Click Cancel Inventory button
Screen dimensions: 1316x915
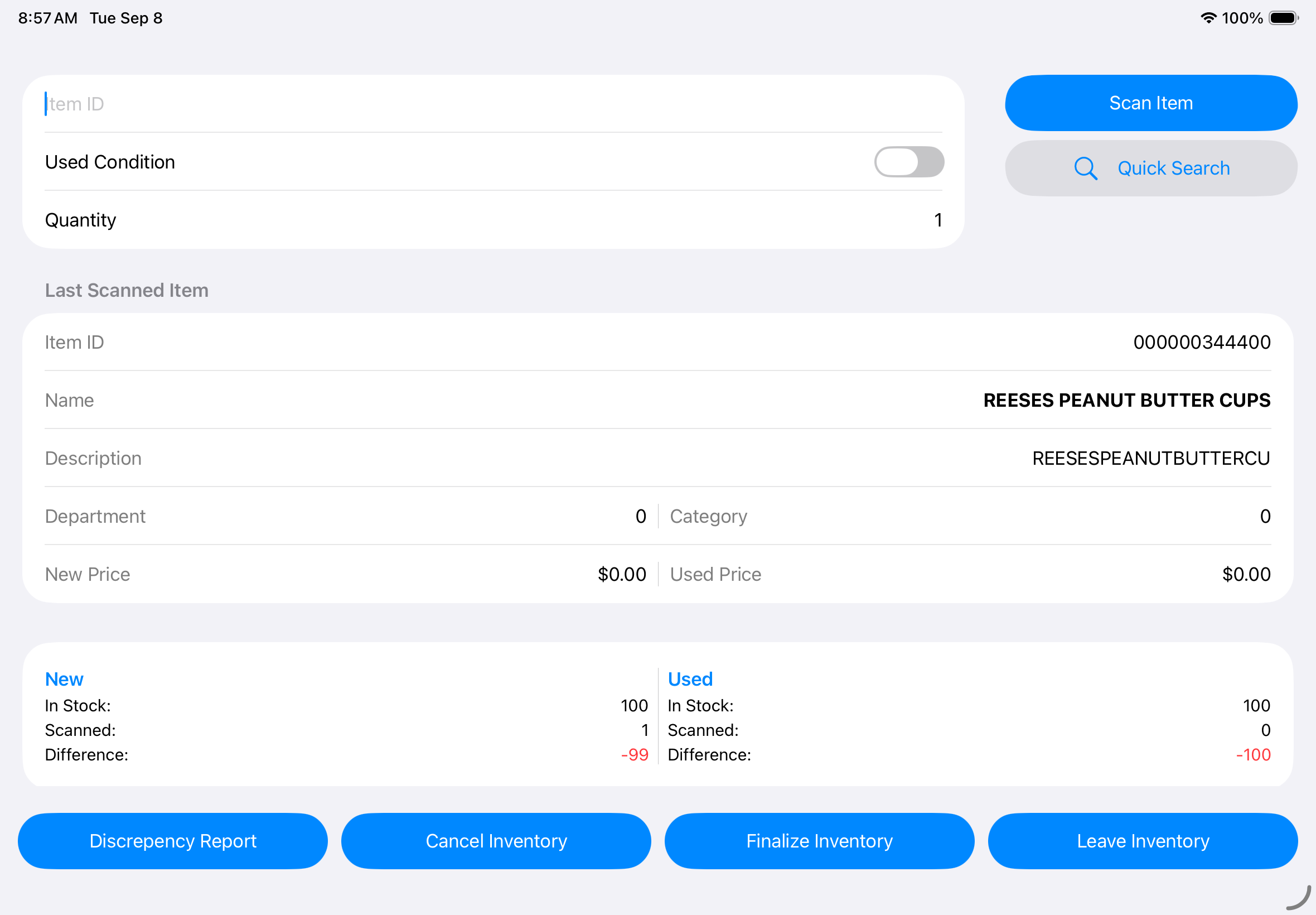(x=496, y=841)
